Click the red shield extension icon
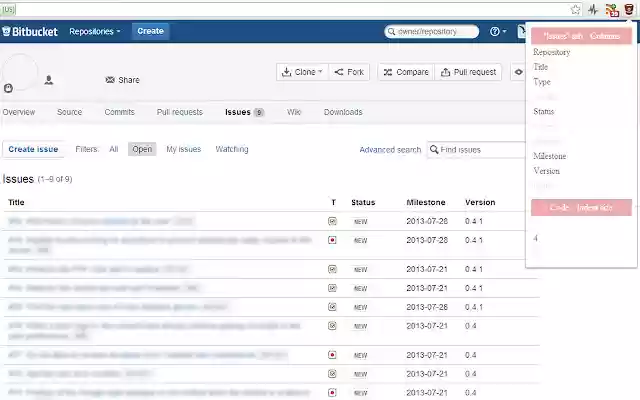 [629, 9]
